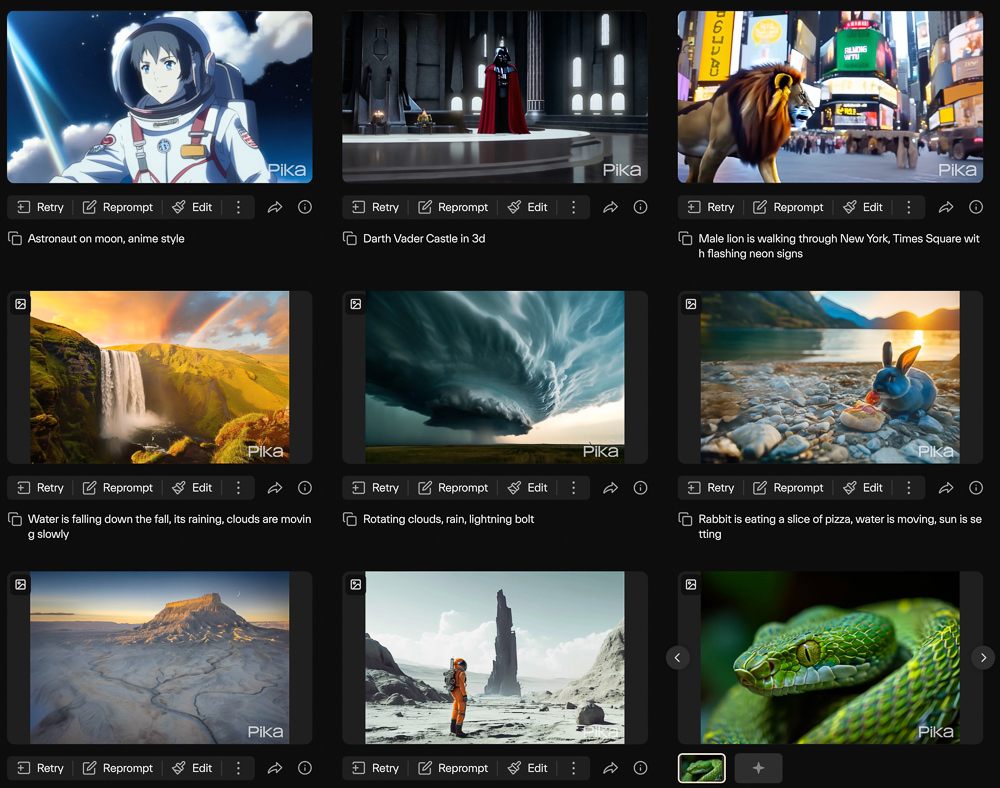Show info for the waterfall video

(305, 488)
